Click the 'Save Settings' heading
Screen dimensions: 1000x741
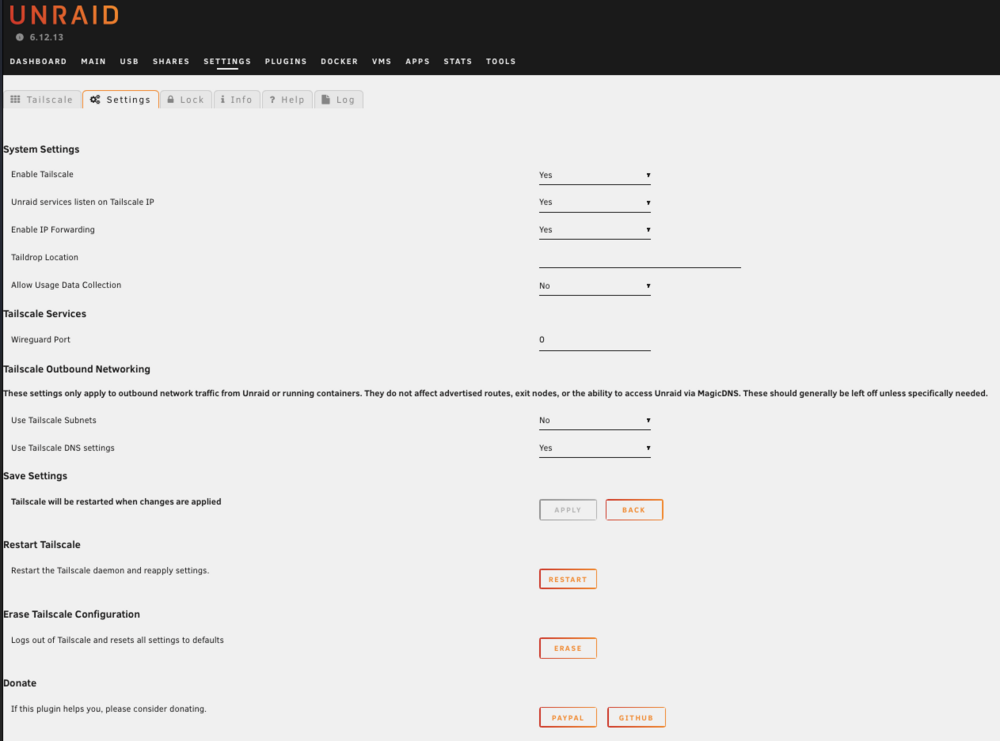(35, 476)
